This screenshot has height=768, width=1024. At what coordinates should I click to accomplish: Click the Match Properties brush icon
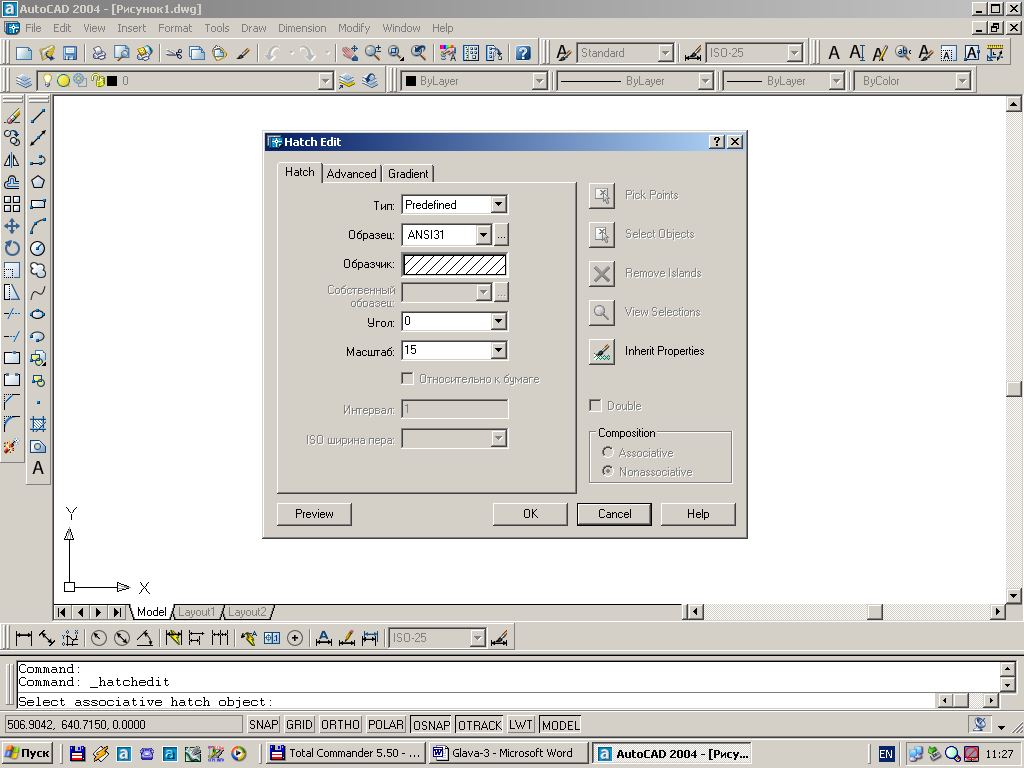click(x=242, y=53)
